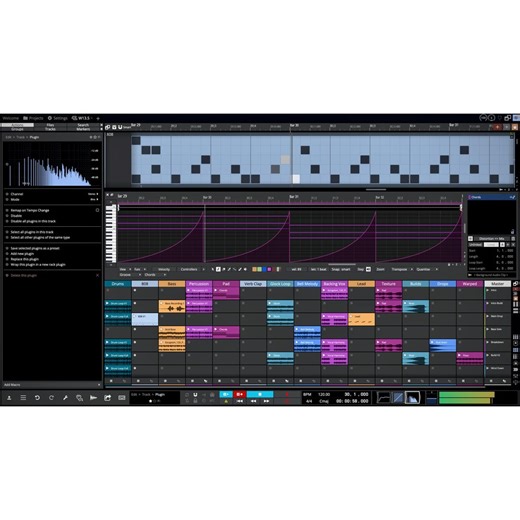Click the BPM tempo value field
520x520 pixels.
tap(324, 394)
